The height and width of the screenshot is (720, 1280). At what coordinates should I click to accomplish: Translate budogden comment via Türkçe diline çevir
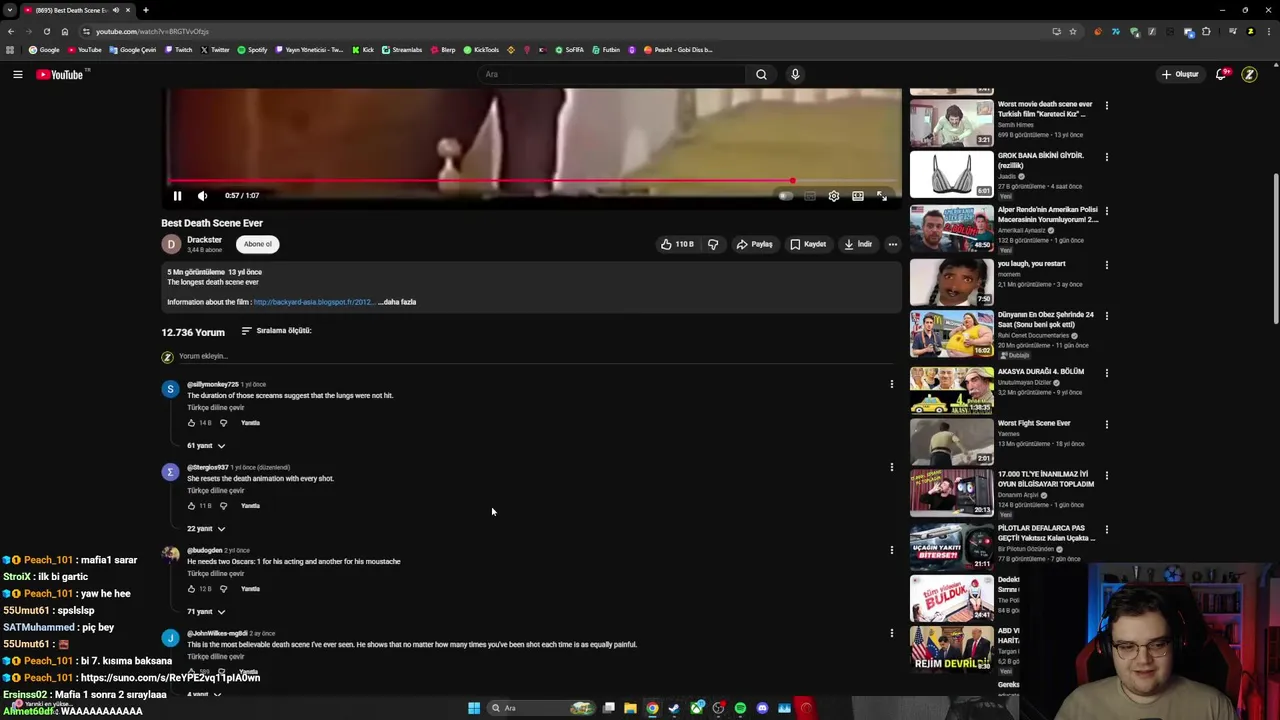click(x=215, y=574)
